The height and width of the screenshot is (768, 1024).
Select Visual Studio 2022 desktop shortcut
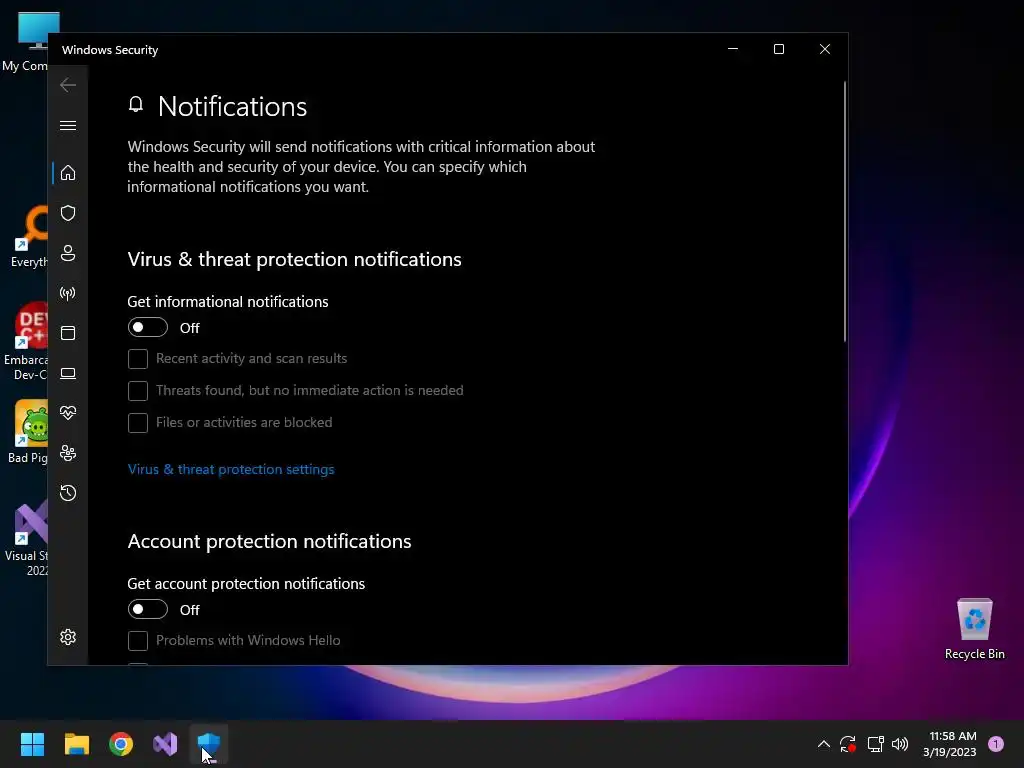click(26, 537)
